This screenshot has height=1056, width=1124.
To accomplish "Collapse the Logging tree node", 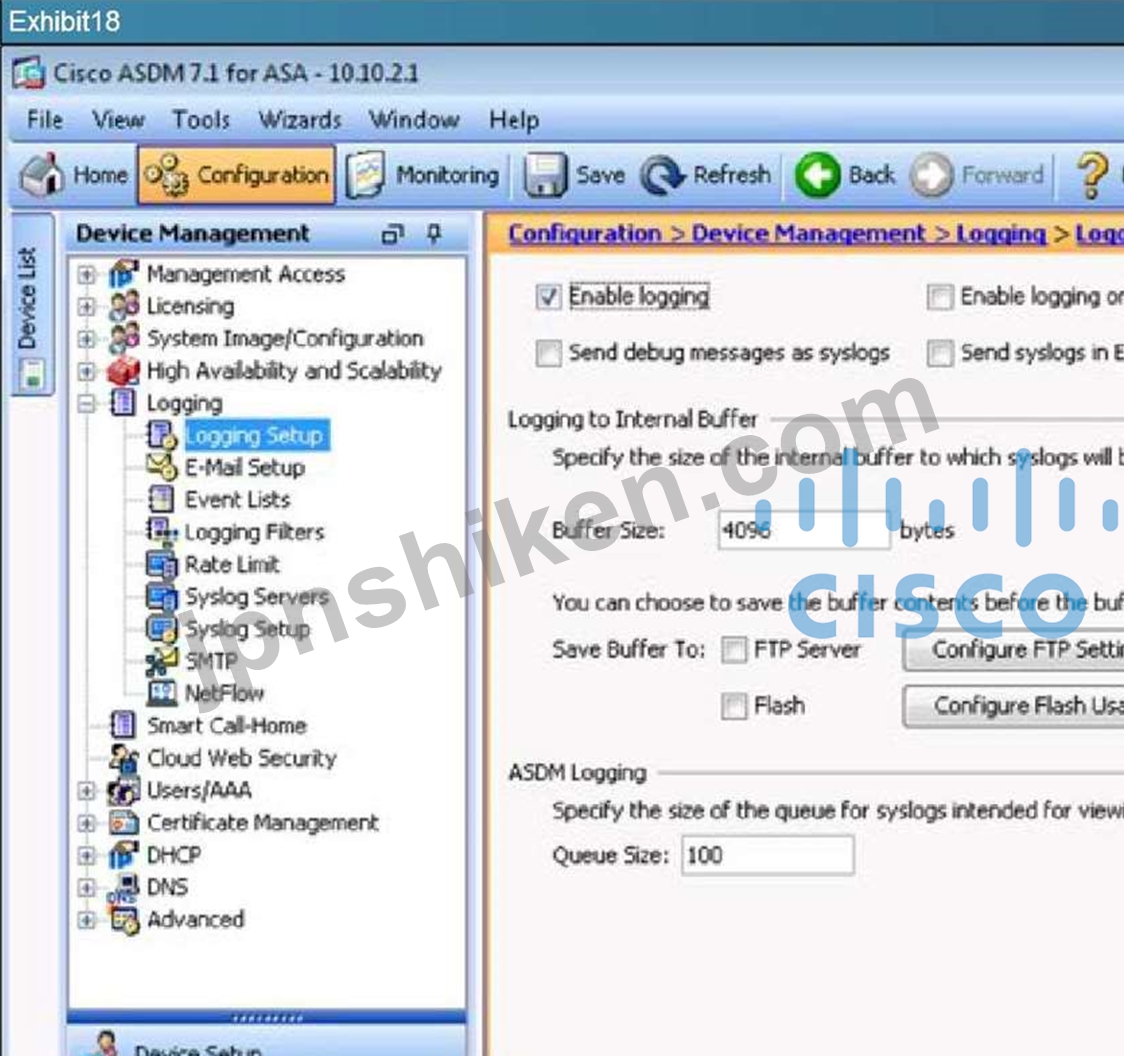I will coord(86,404).
